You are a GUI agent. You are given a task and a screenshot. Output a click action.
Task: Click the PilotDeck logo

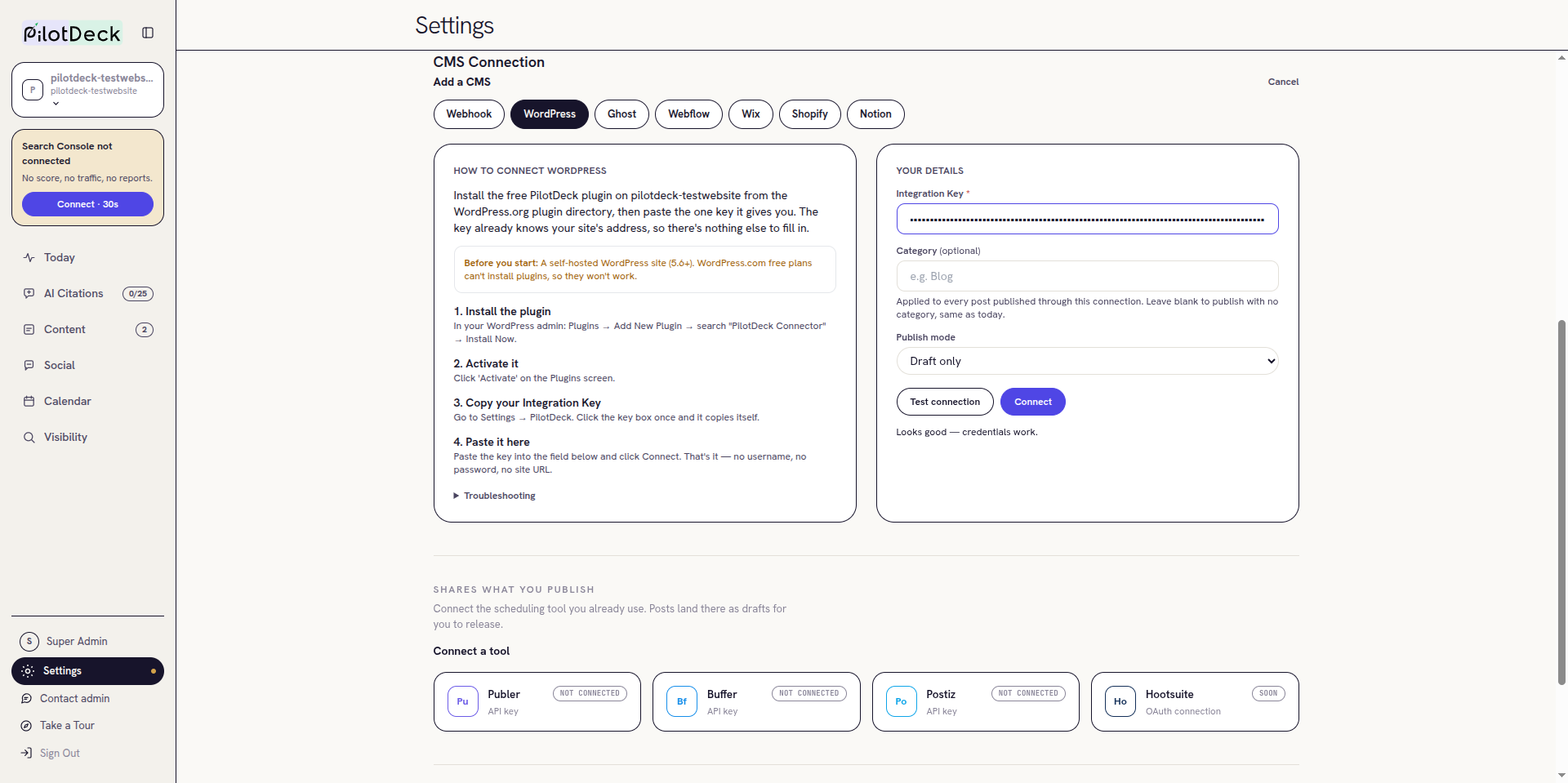coord(73,33)
